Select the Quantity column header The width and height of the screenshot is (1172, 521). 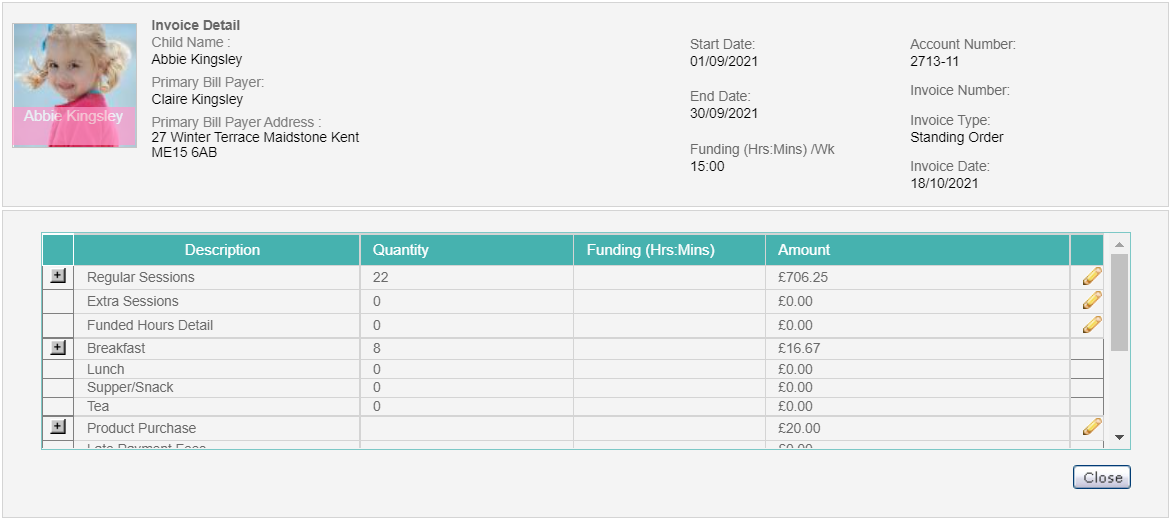467,250
